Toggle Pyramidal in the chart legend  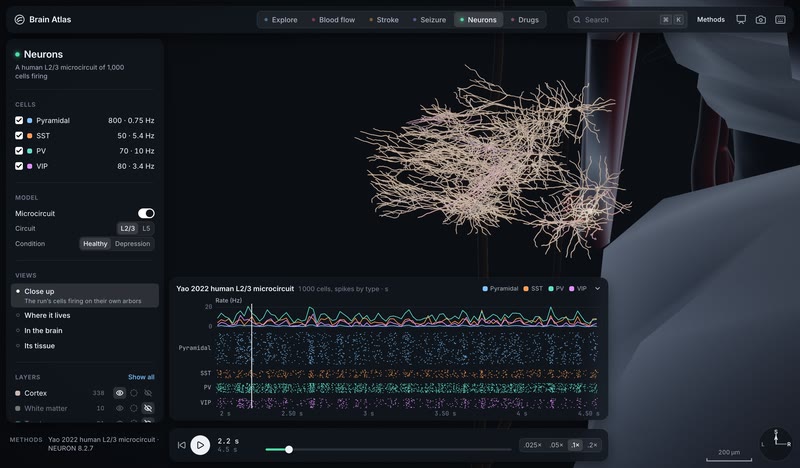(500, 289)
